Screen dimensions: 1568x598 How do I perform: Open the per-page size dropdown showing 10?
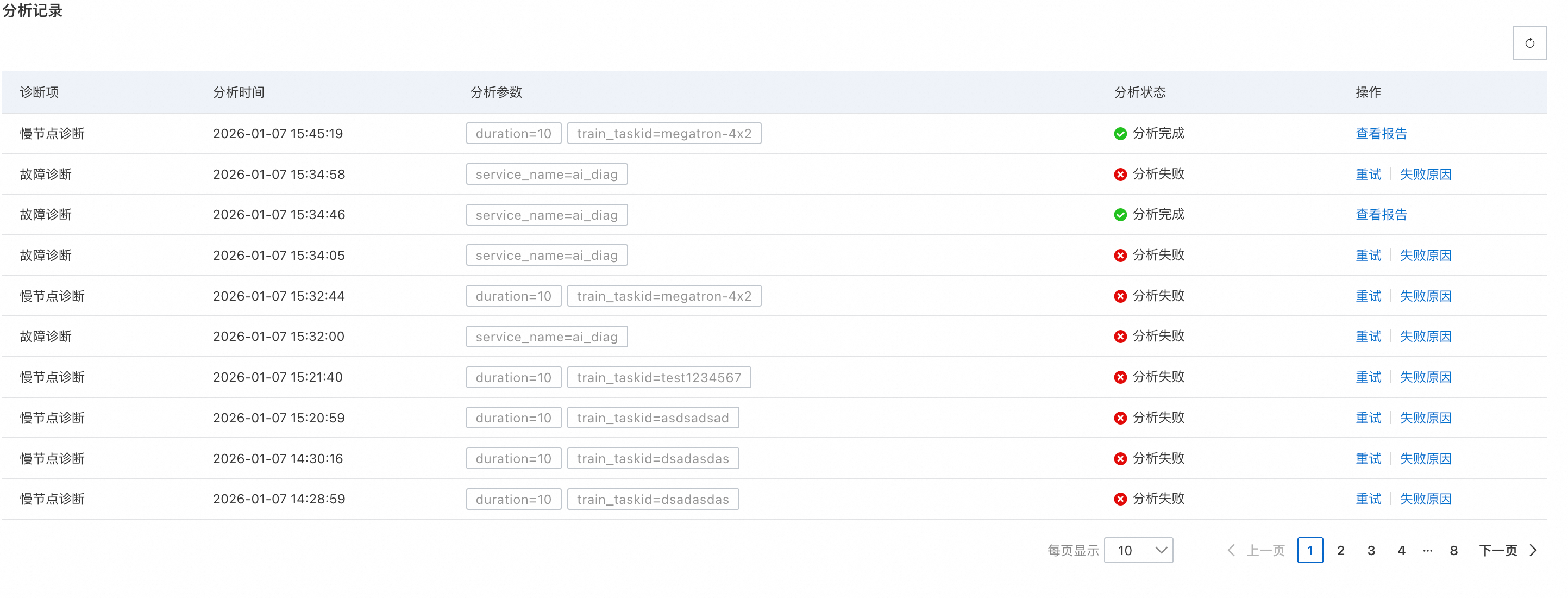1138,551
